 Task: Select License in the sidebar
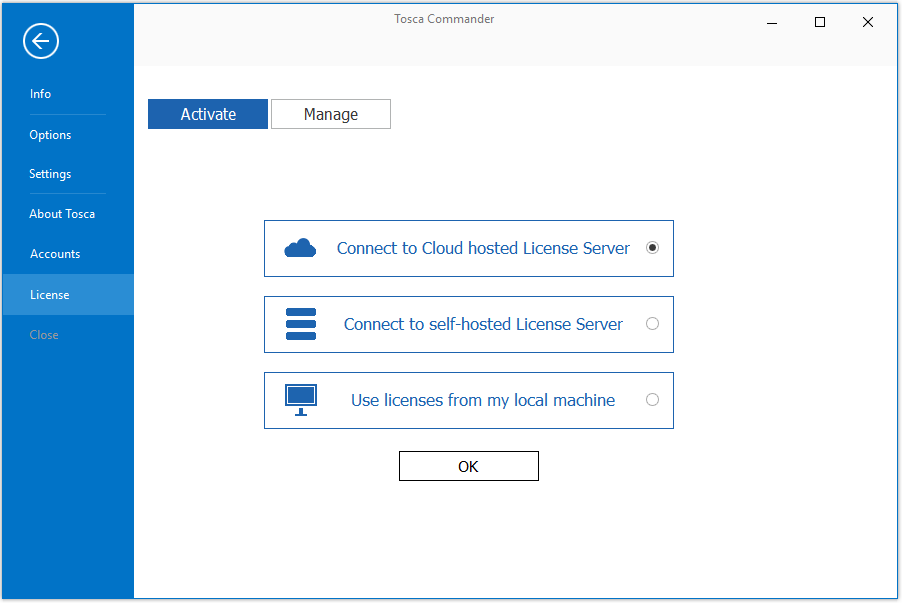pos(50,295)
